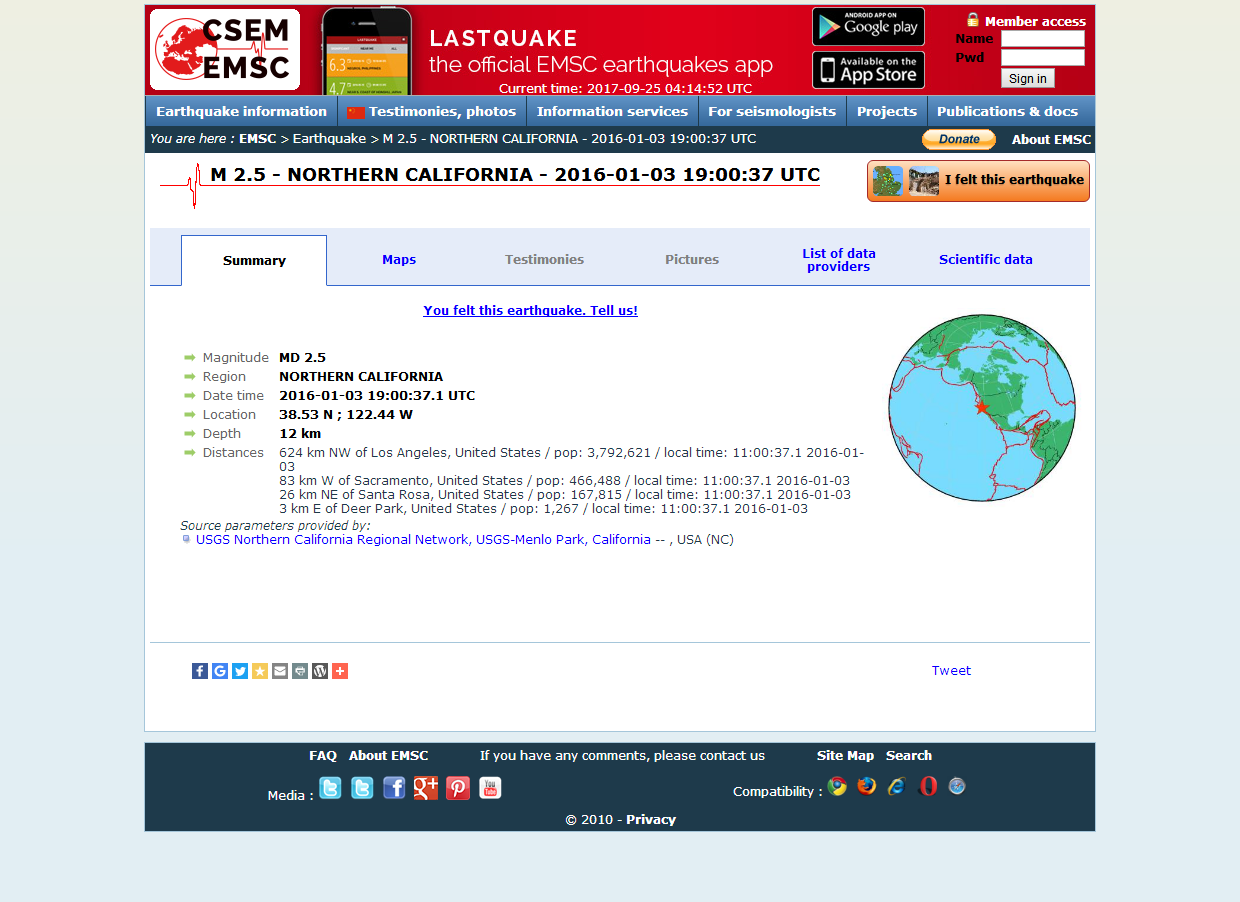This screenshot has width=1240, height=902.
Task: Open the About EMSC footer link
Action: (x=388, y=756)
